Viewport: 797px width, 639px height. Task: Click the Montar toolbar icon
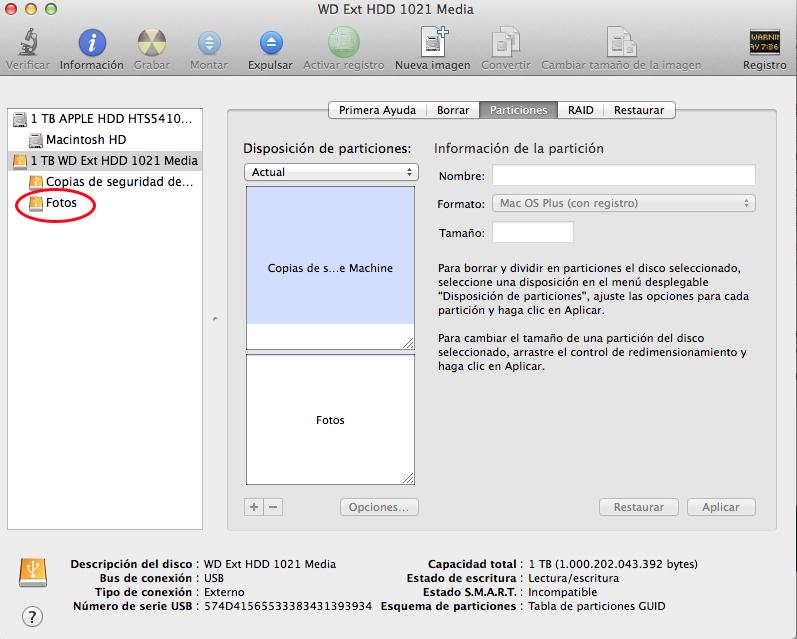[x=209, y=44]
